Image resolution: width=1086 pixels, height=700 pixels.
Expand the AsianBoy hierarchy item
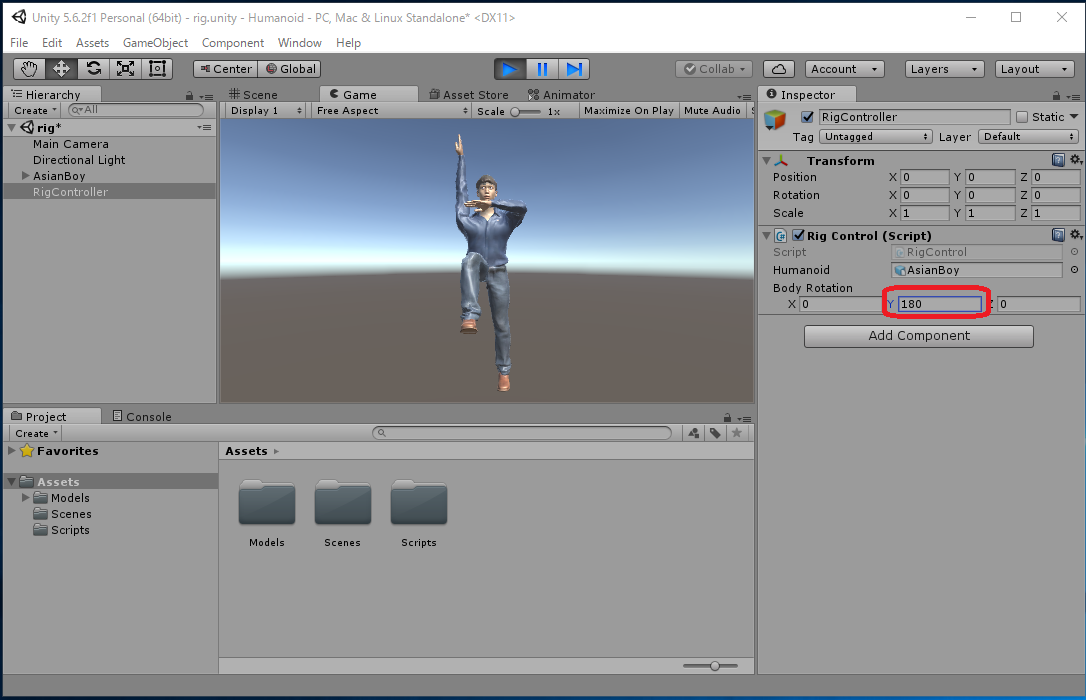point(26,176)
